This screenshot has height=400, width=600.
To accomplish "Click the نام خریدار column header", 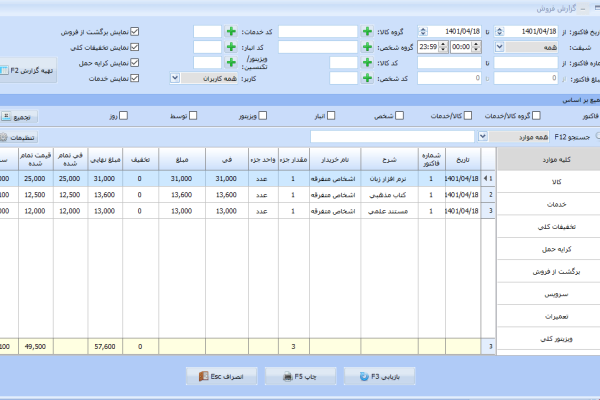I will point(335,160).
